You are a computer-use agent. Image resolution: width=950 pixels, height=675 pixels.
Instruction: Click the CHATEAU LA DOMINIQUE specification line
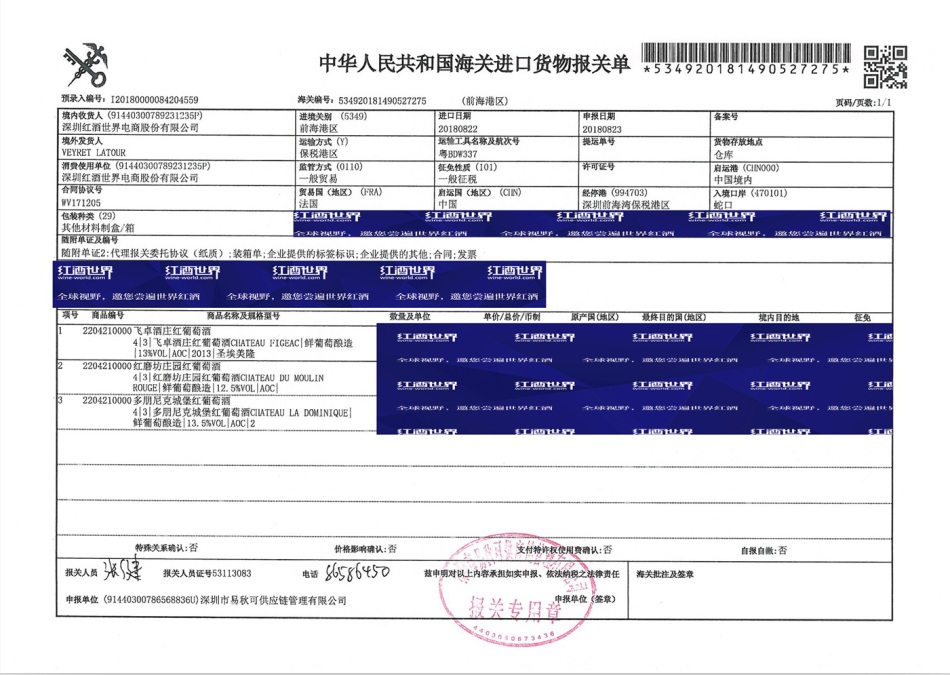point(242,413)
